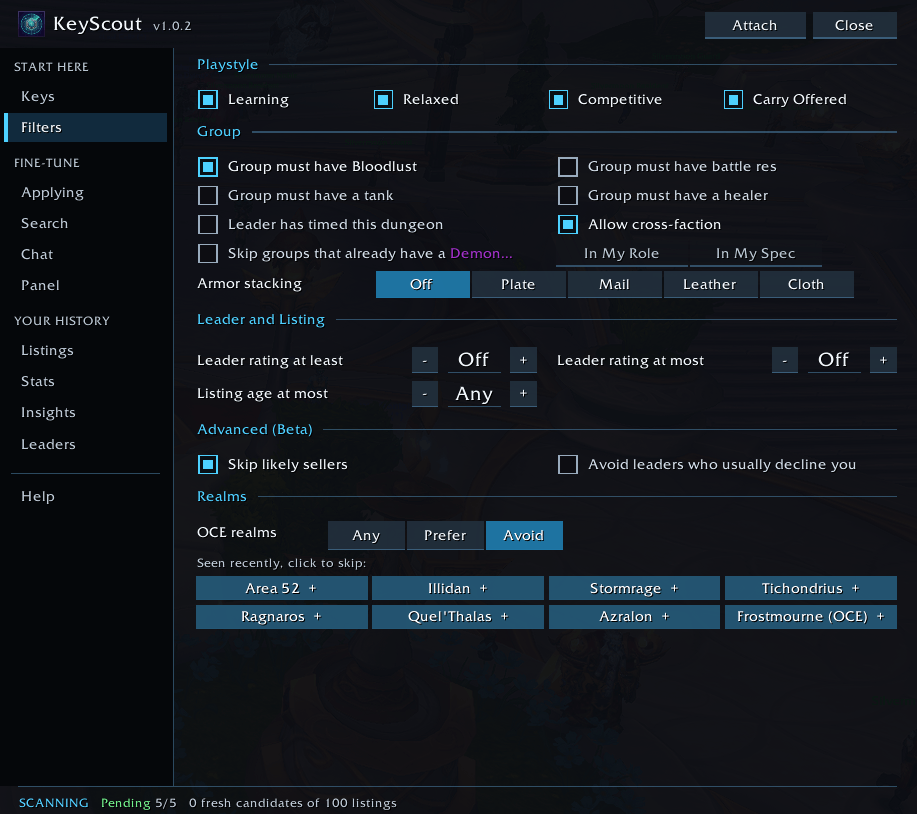Click the Listing age Any value field

[474, 394]
